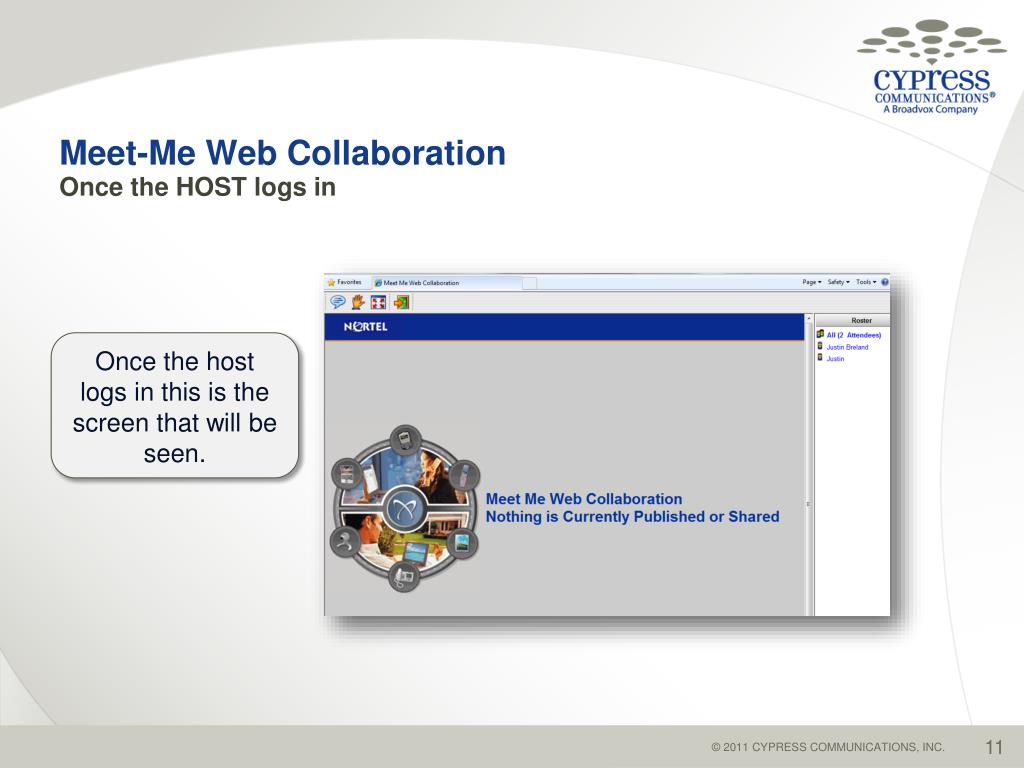Open a new blank browser tab
This screenshot has height=768, width=1024.
tap(530, 283)
